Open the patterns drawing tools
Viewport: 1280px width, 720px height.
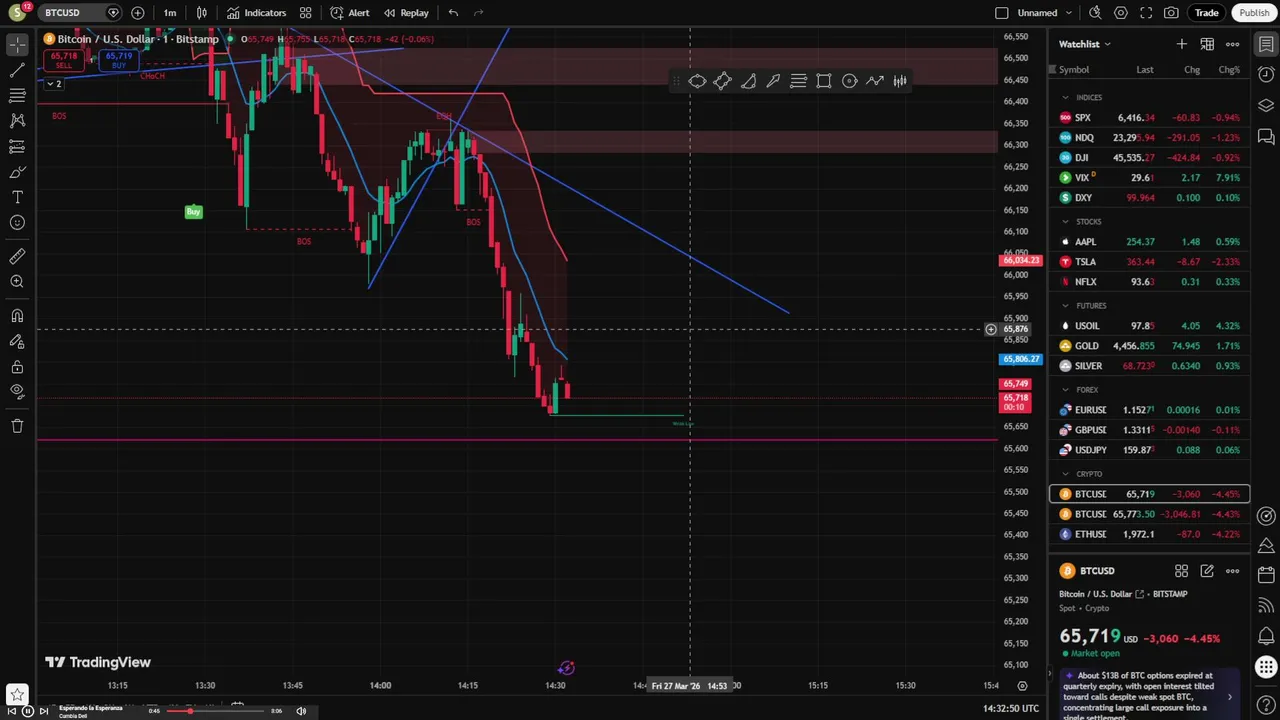[x=17, y=120]
